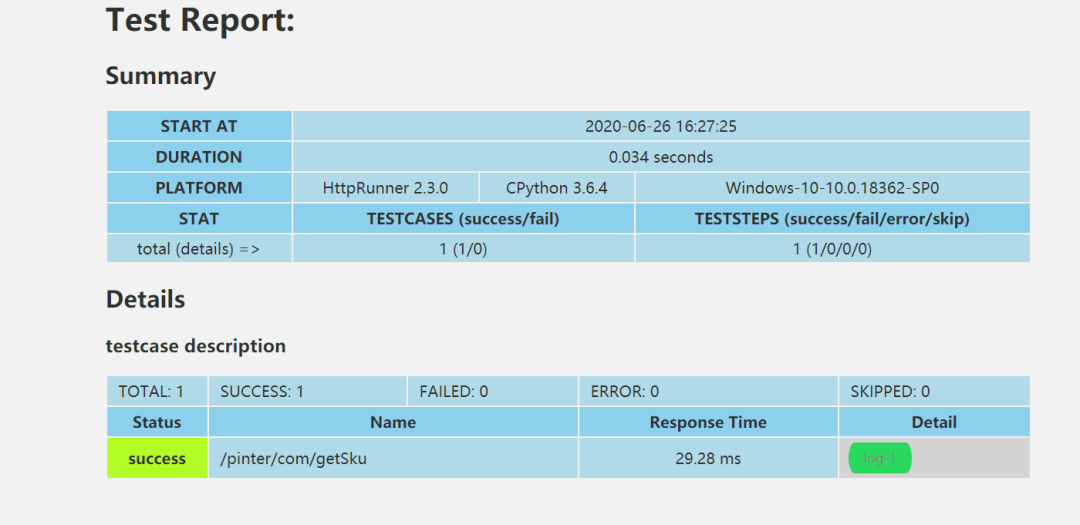Select the SKIPPED: 0 filter cell
Image resolution: width=1080 pixels, height=525 pixels.
(934, 391)
